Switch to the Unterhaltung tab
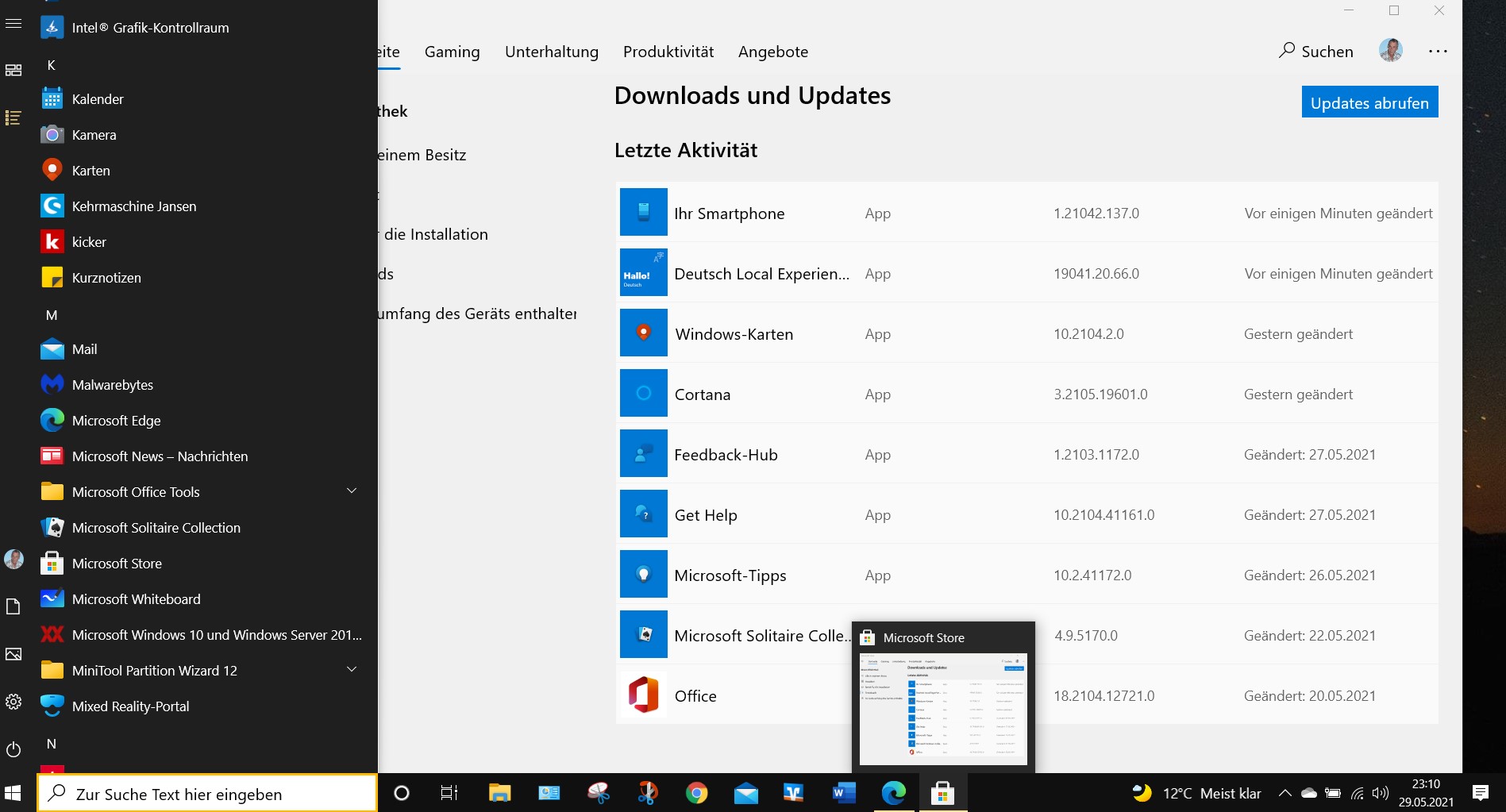 [552, 52]
